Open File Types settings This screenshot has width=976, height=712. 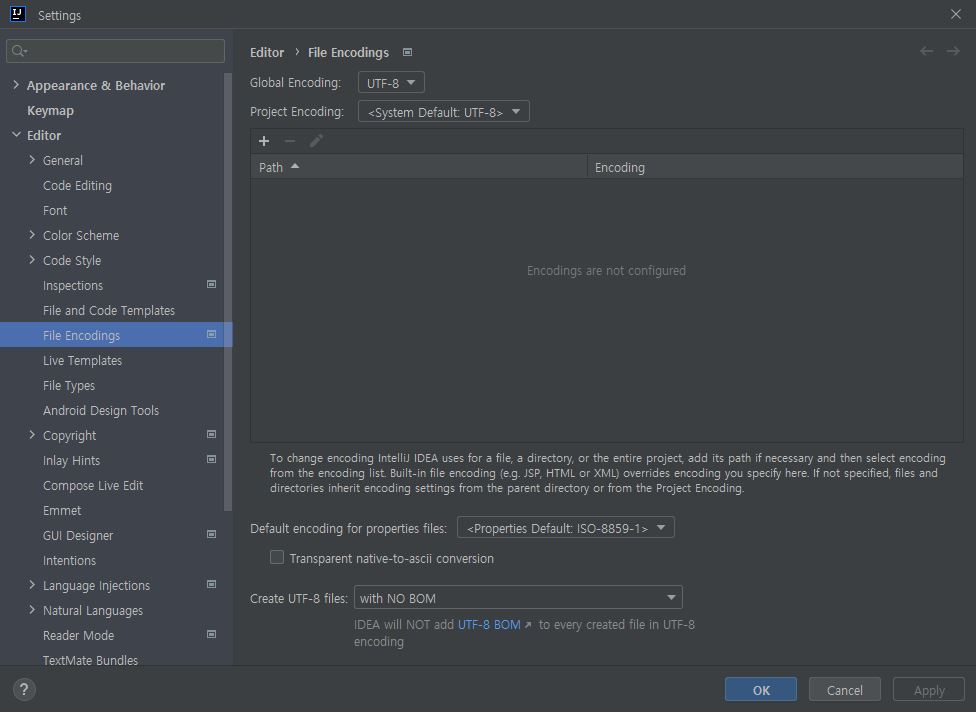pyautogui.click(x=68, y=385)
